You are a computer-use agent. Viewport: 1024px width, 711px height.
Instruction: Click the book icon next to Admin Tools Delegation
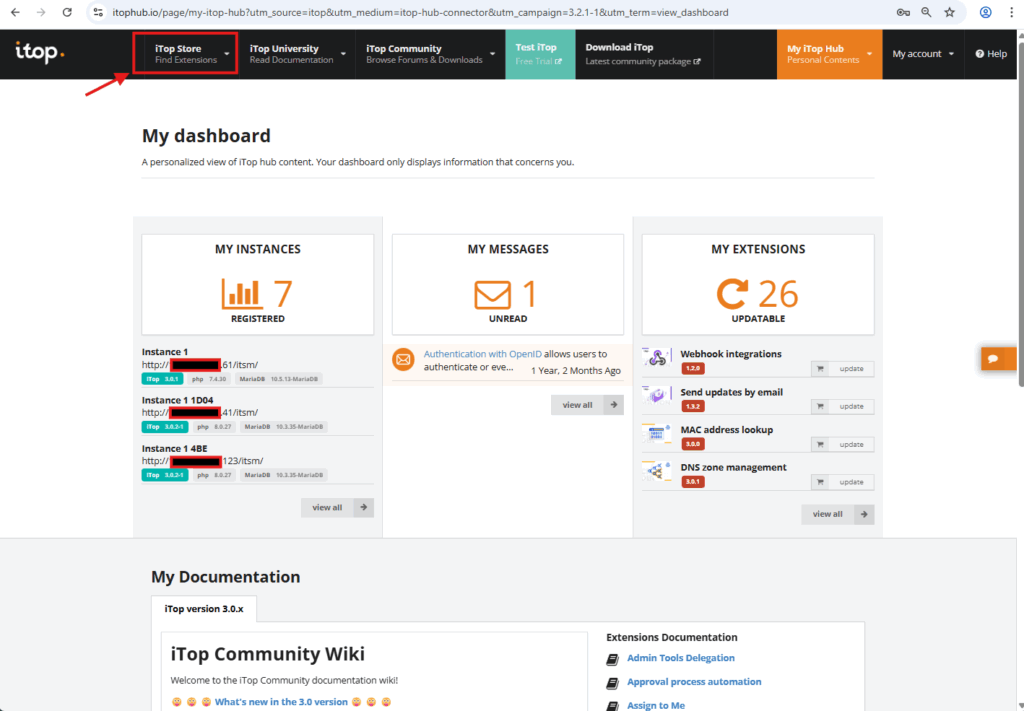(613, 659)
